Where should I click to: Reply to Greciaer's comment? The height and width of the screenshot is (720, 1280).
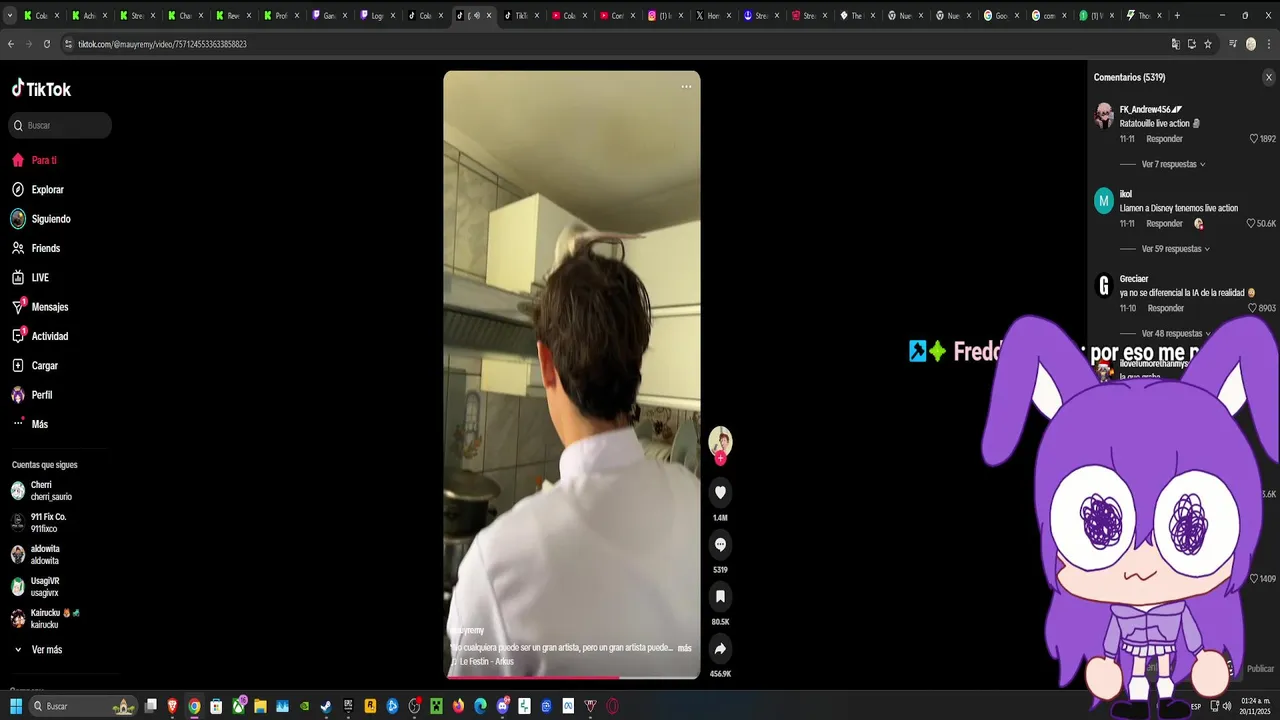click(x=1166, y=308)
